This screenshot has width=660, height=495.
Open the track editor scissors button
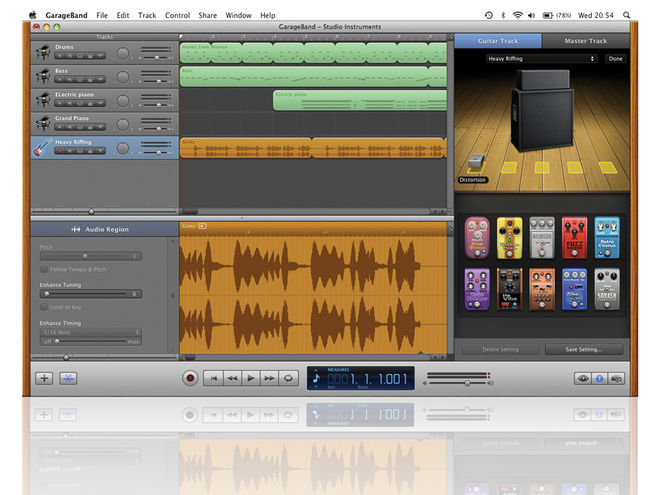(68, 378)
